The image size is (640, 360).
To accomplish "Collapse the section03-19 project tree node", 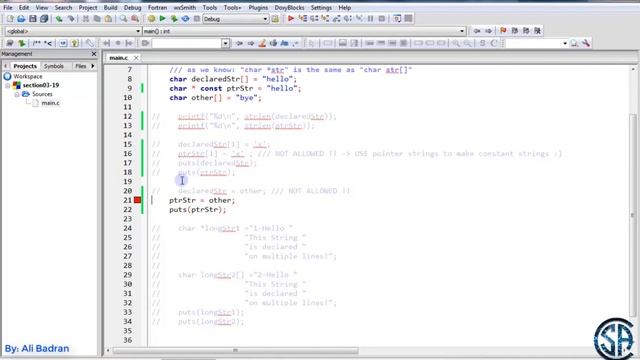I will [x=8, y=85].
